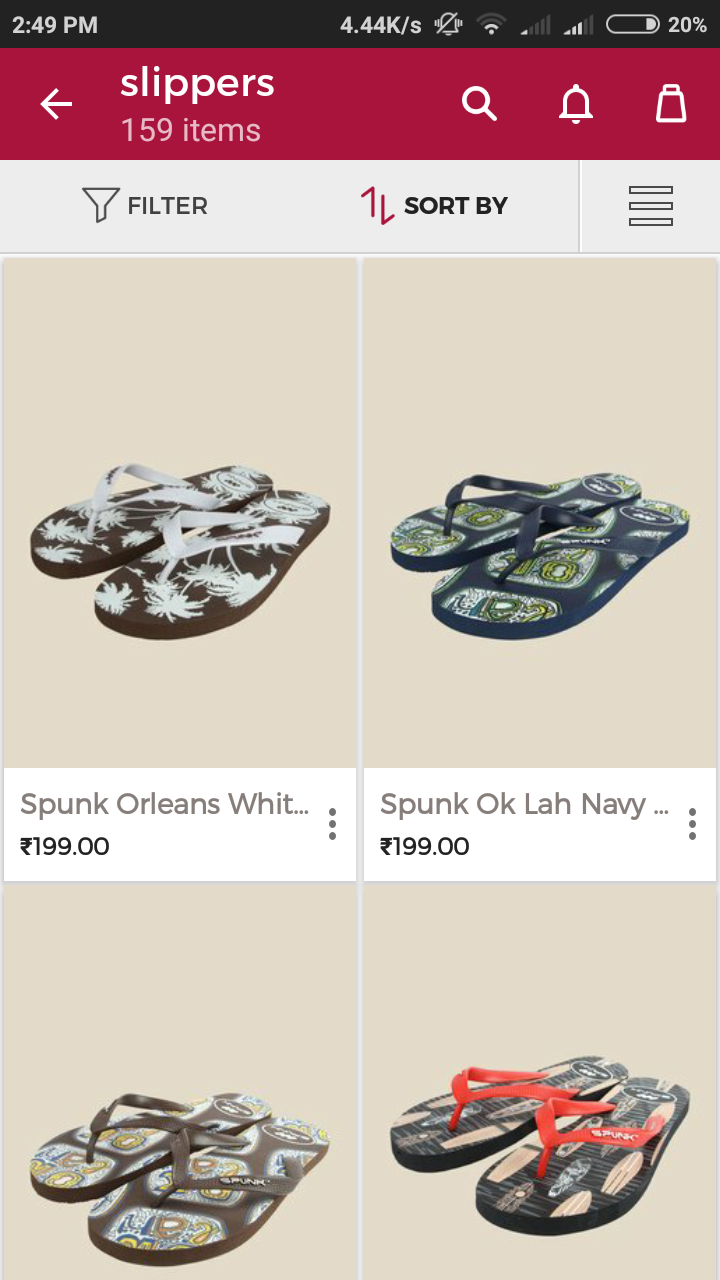Tap the slippers page title

point(197,84)
